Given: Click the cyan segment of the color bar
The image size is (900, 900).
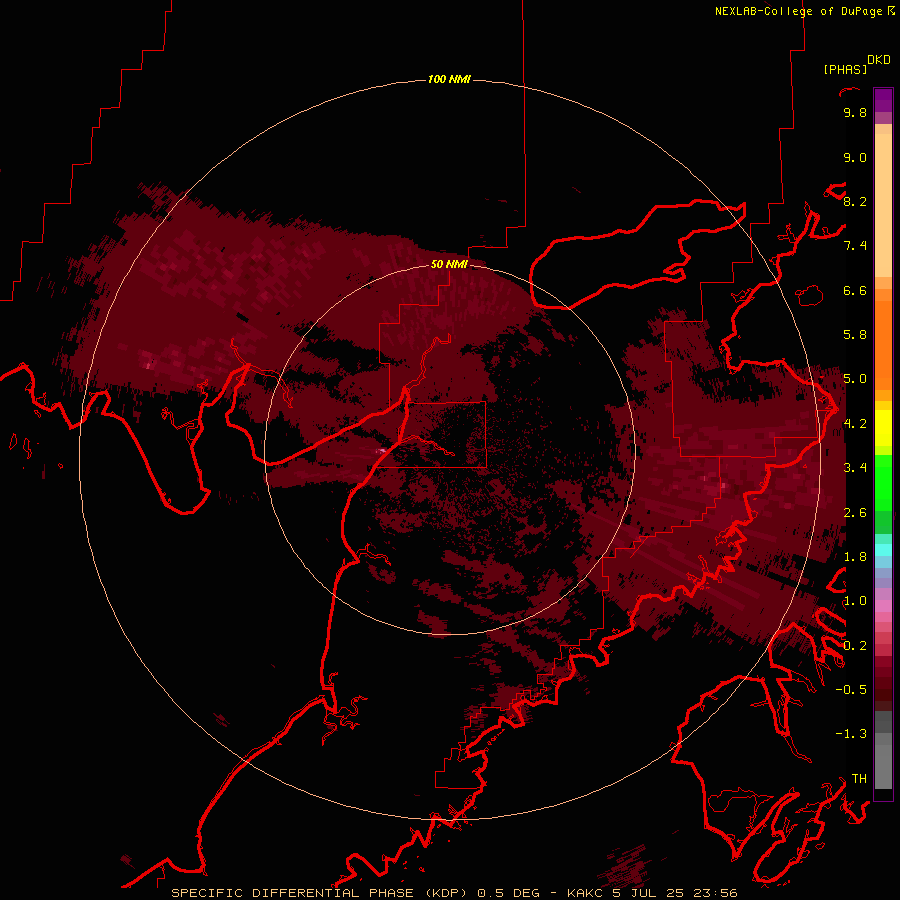Looking at the screenshot, I should [883, 549].
